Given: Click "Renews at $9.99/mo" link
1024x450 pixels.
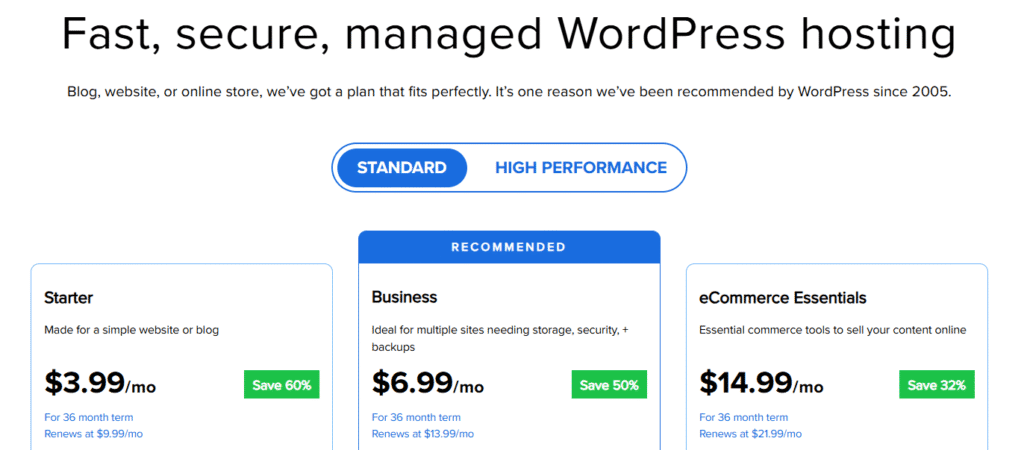Looking at the screenshot, I should (x=93, y=434).
